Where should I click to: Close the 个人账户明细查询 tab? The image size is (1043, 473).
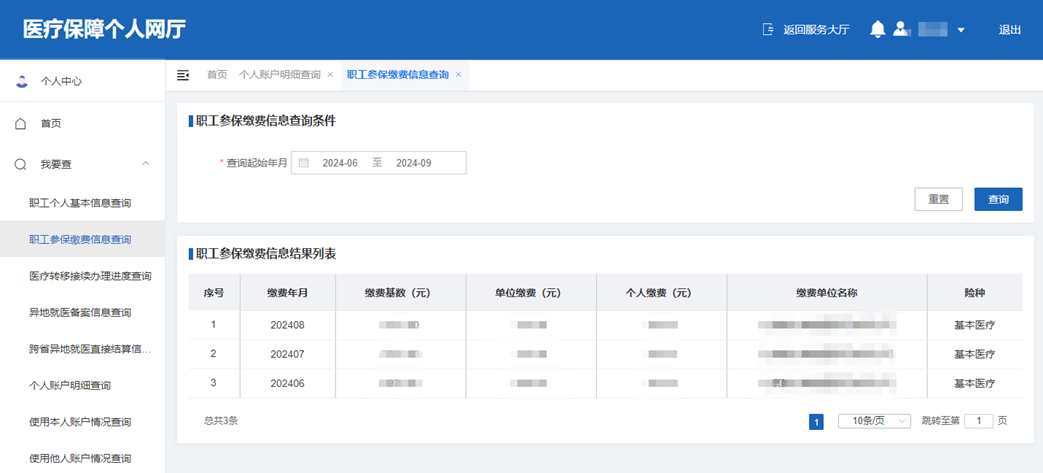pos(330,75)
